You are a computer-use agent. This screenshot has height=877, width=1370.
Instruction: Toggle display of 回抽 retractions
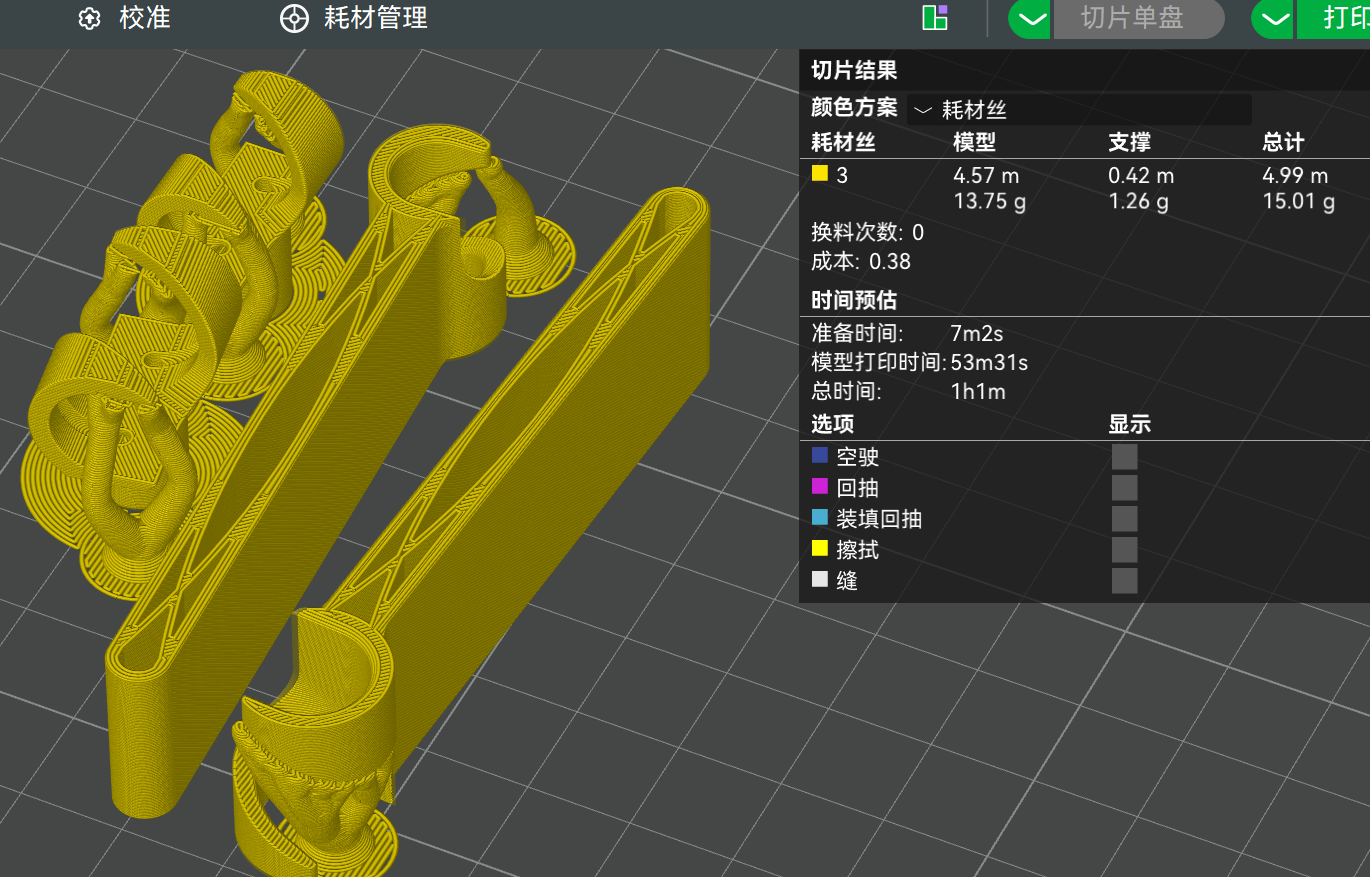(1125, 488)
